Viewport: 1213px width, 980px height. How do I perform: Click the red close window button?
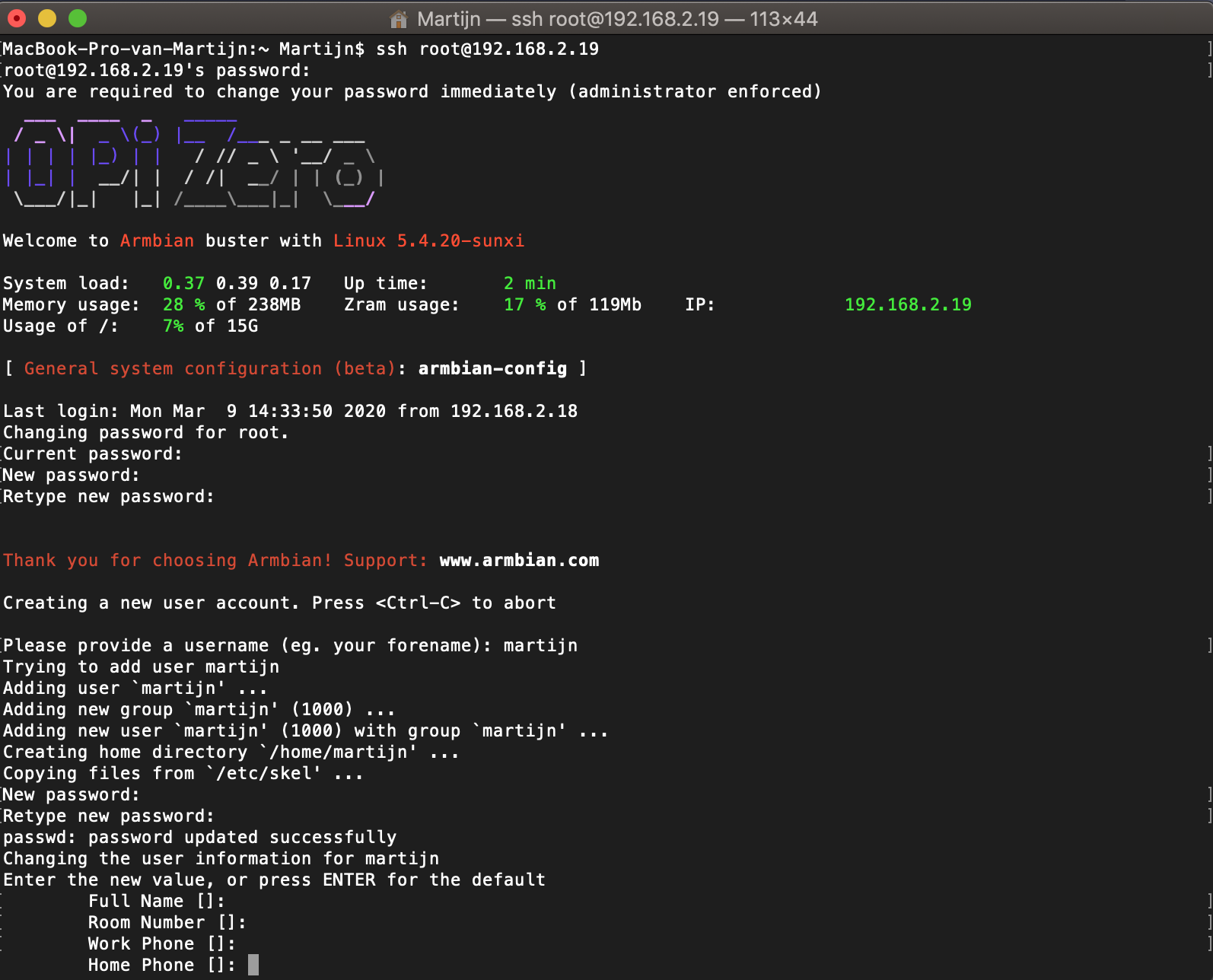pos(17,18)
